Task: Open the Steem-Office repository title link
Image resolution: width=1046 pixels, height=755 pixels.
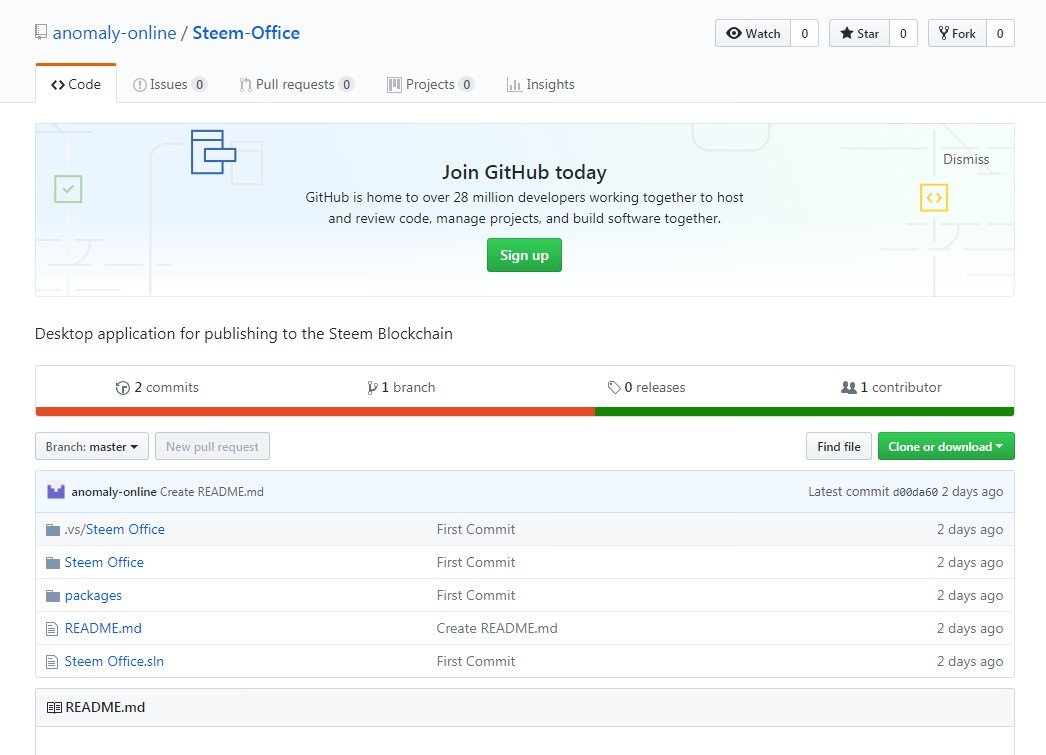Action: pyautogui.click(x=246, y=33)
